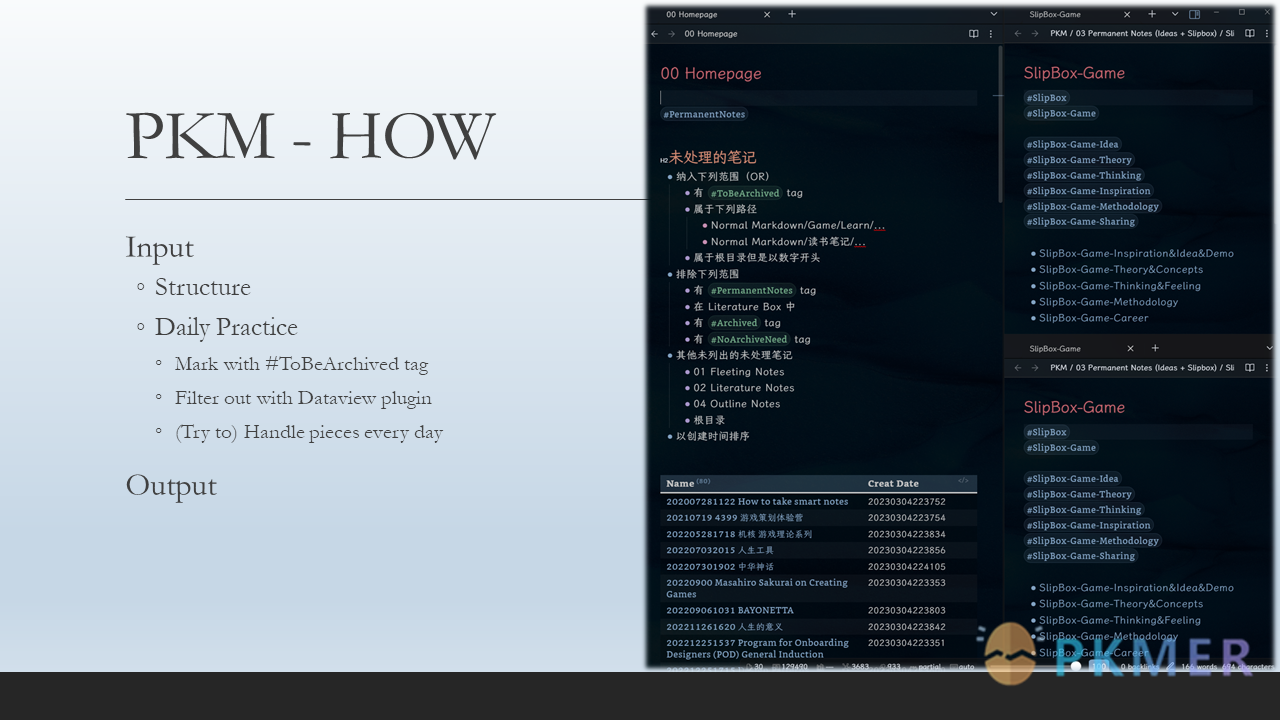Screen dimensions: 1280x720
Task: Open SlipBox-Game-Career link in upper pane
Action: point(1093,318)
